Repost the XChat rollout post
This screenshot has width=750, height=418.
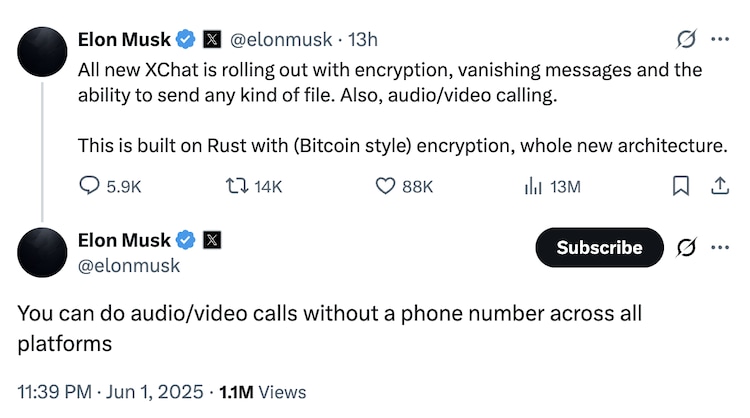click(236, 186)
